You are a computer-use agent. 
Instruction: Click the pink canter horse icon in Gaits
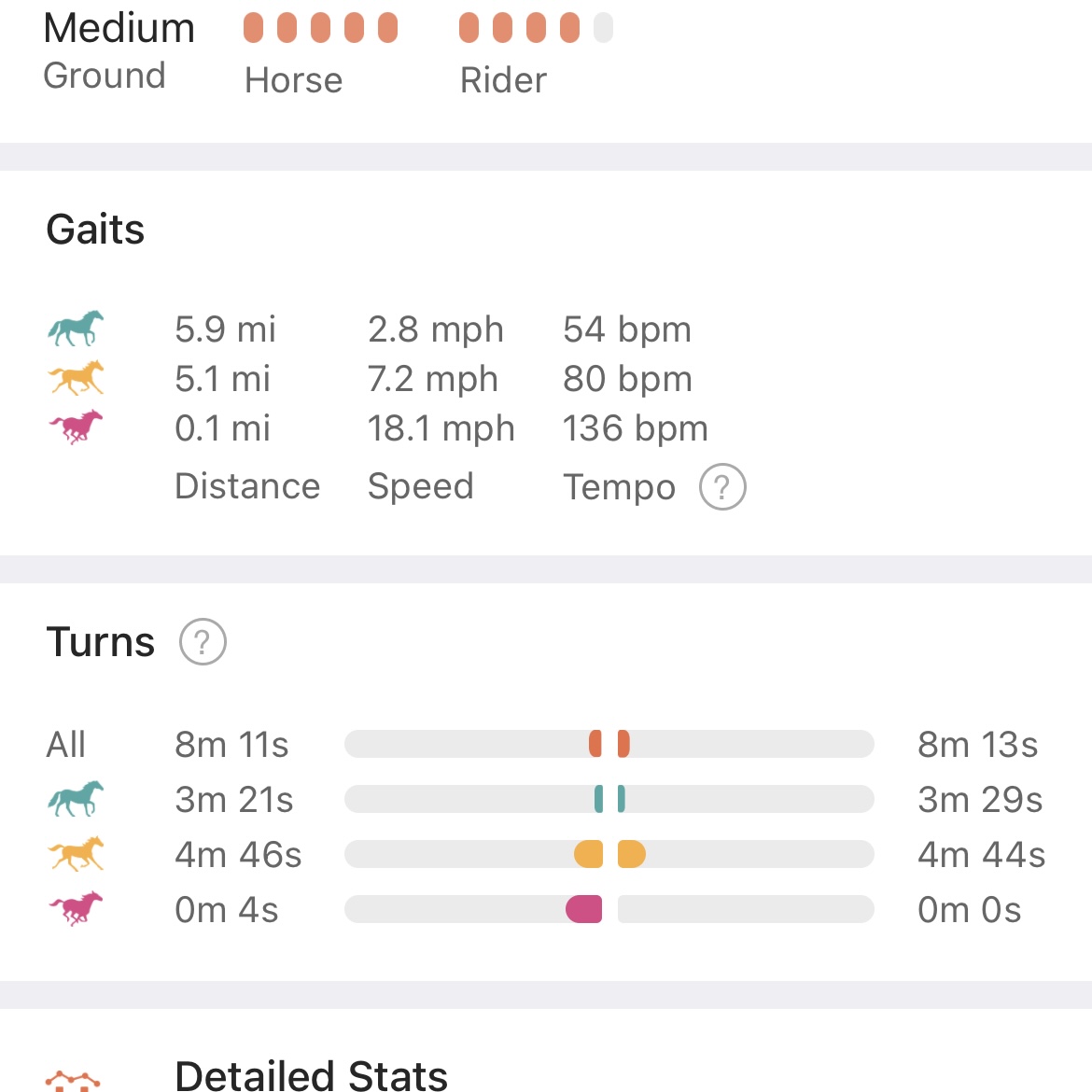tap(76, 427)
